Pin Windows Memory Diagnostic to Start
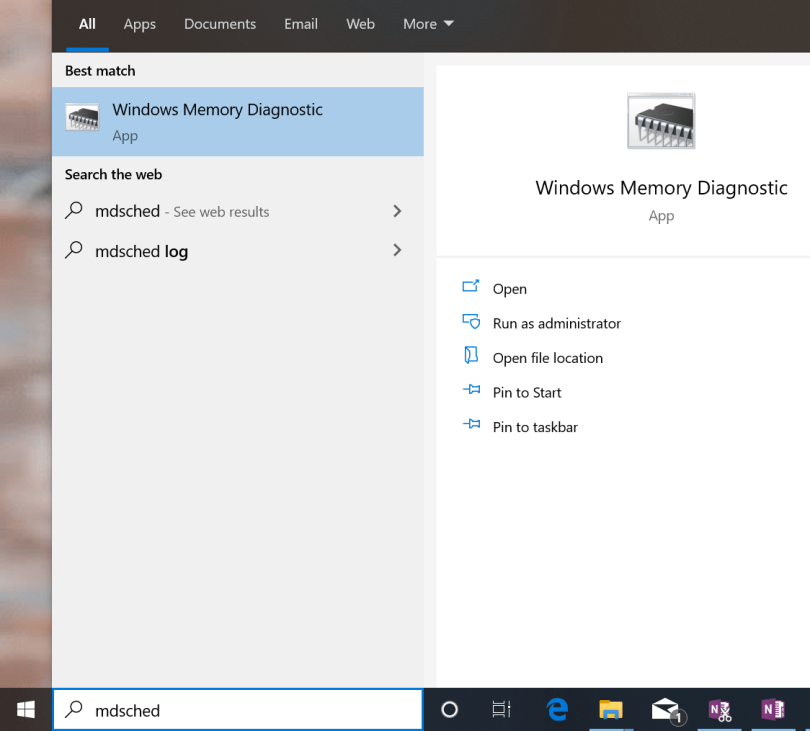Viewport: 810px width, 731px height. (x=526, y=392)
